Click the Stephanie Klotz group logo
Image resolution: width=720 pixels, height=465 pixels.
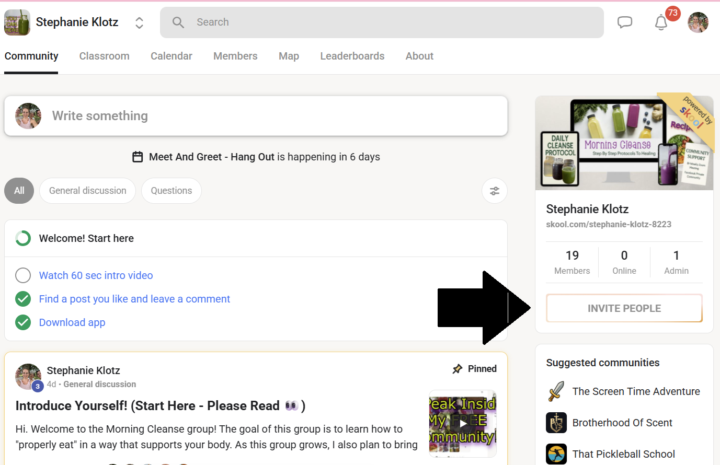click(x=17, y=22)
